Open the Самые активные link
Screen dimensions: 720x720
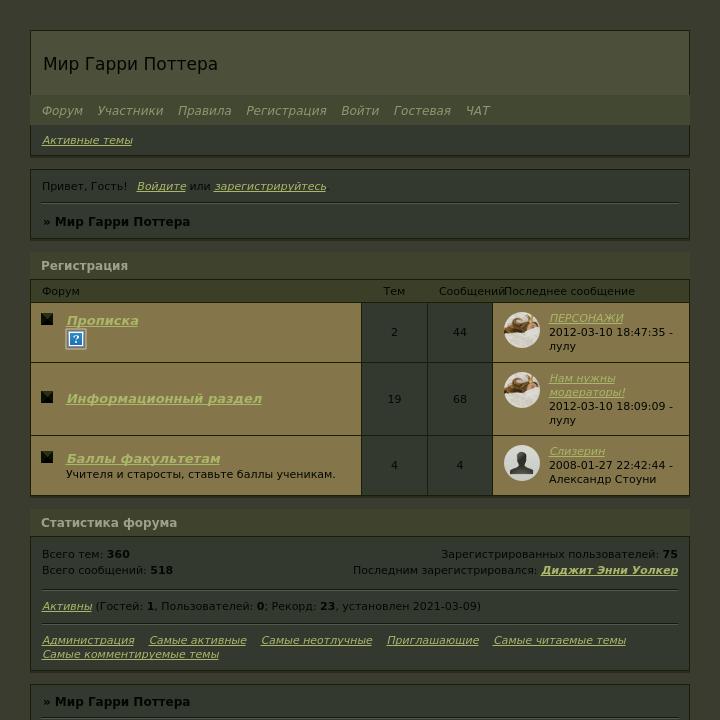click(x=198, y=640)
